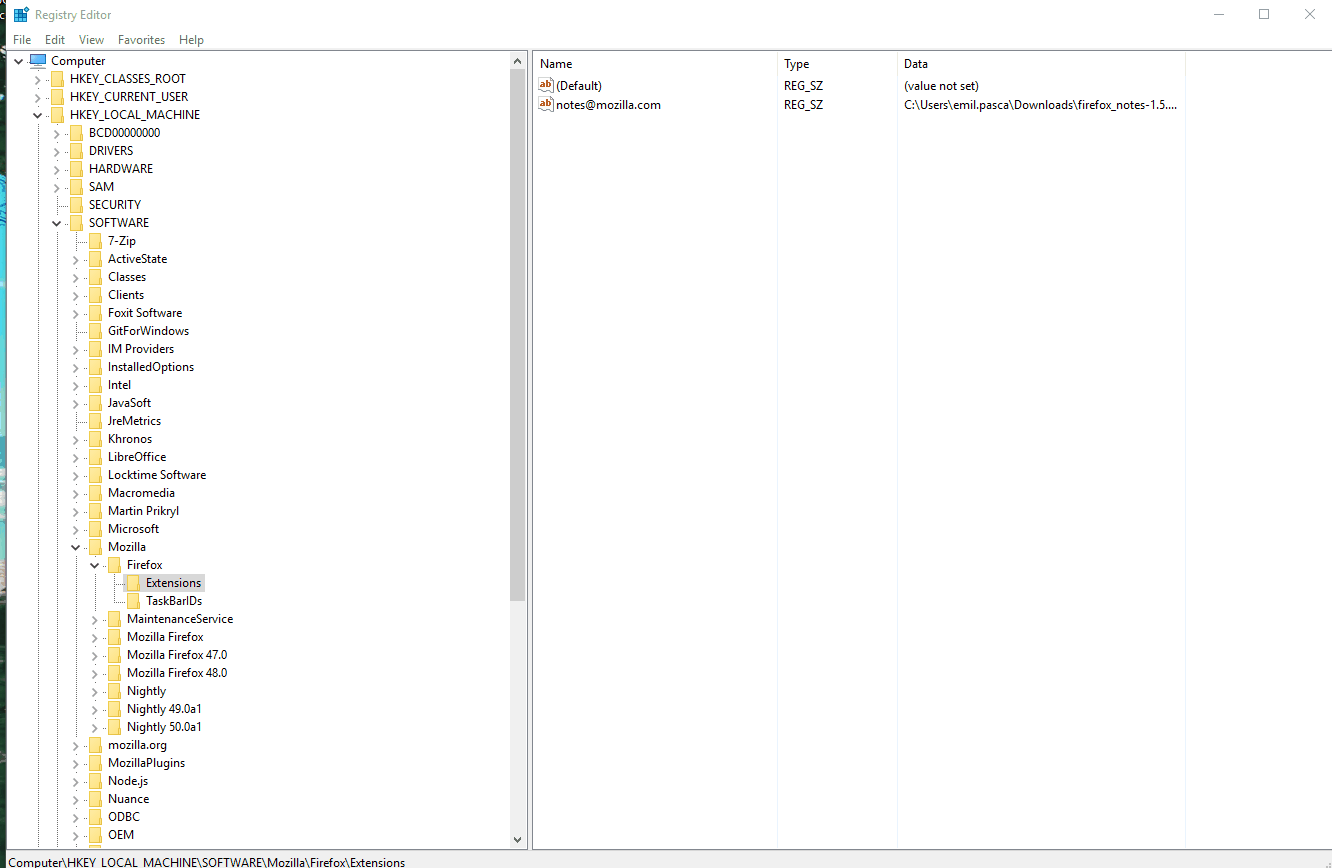The image size is (1332, 868).
Task: Select the Foxit Software key
Action: (145, 313)
